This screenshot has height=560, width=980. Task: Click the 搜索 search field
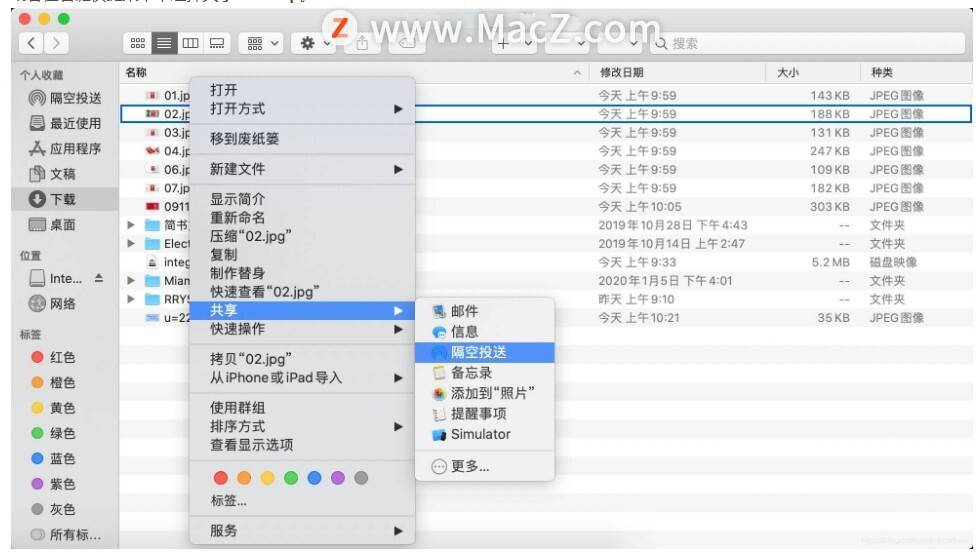tap(808, 43)
